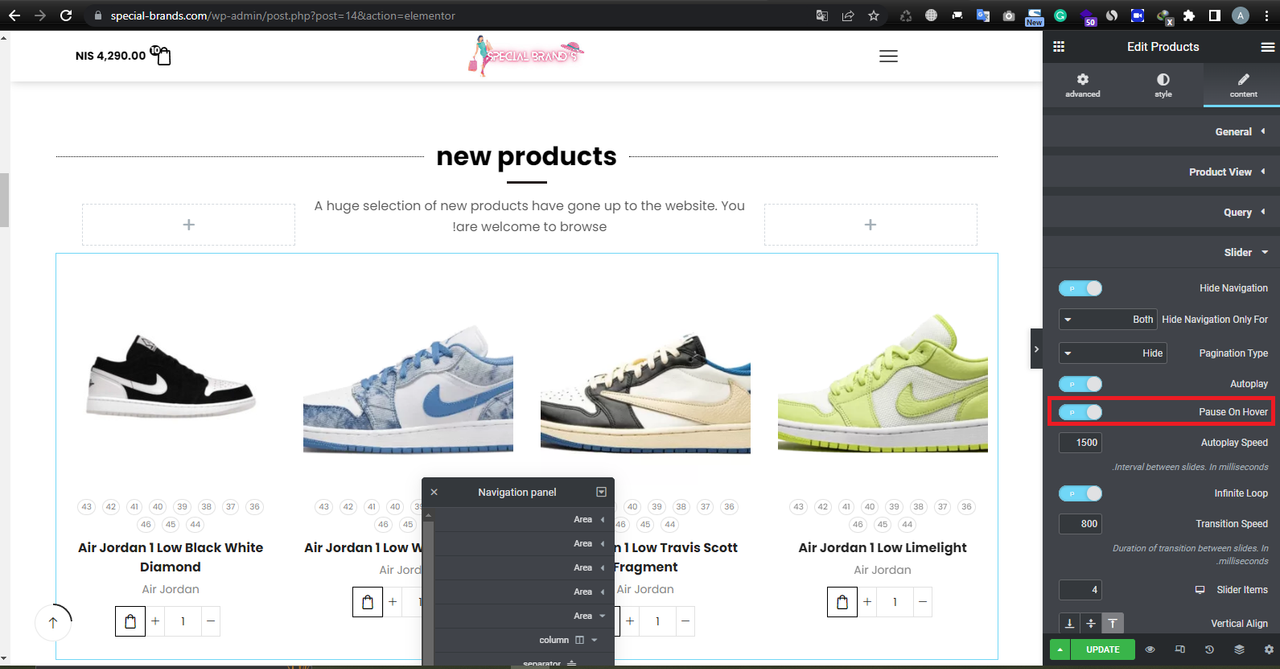Add to cart Air Jordan 1 Low Limelight

coord(842,602)
